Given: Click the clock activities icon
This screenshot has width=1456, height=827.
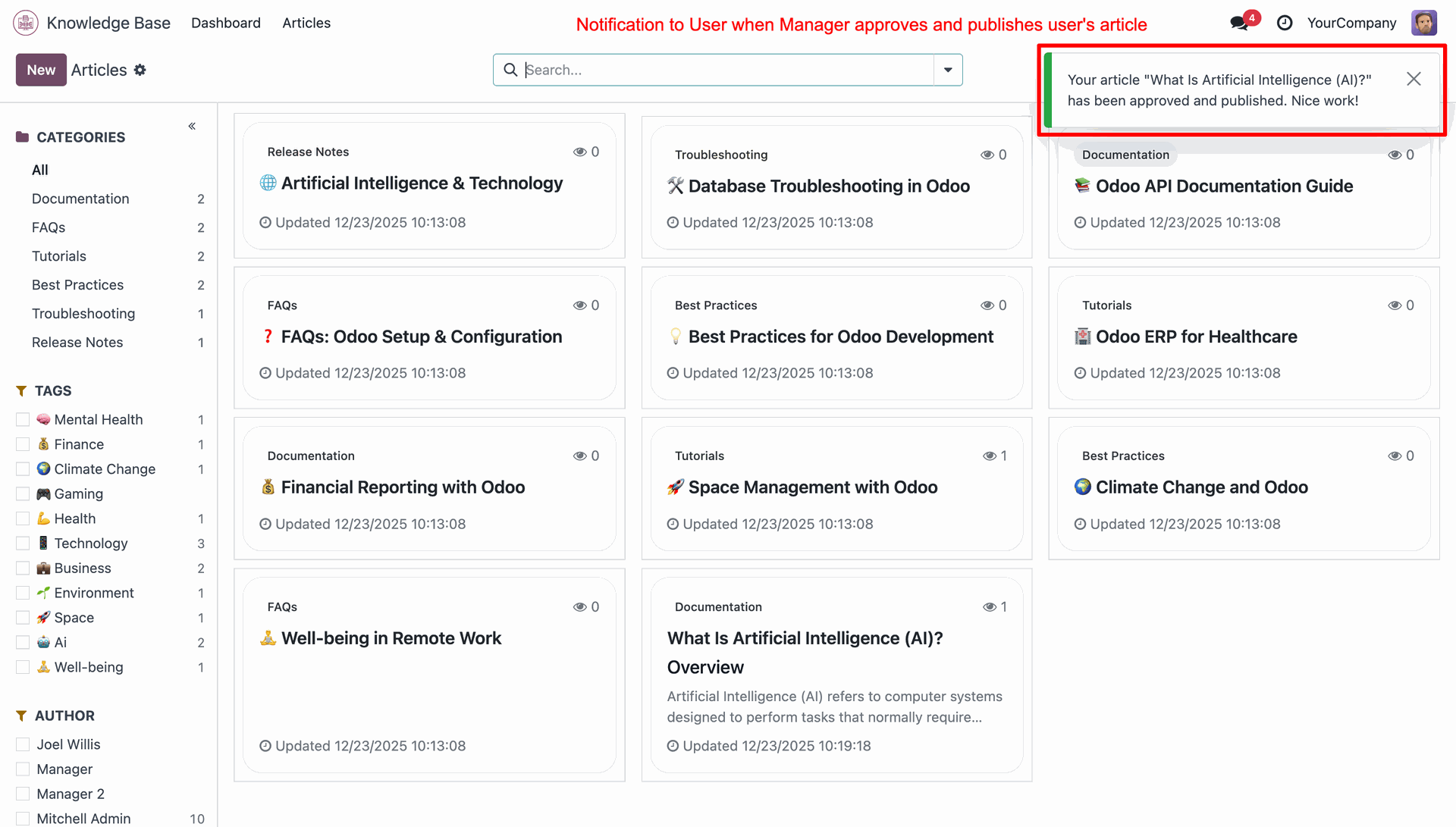Looking at the screenshot, I should coord(1285,23).
